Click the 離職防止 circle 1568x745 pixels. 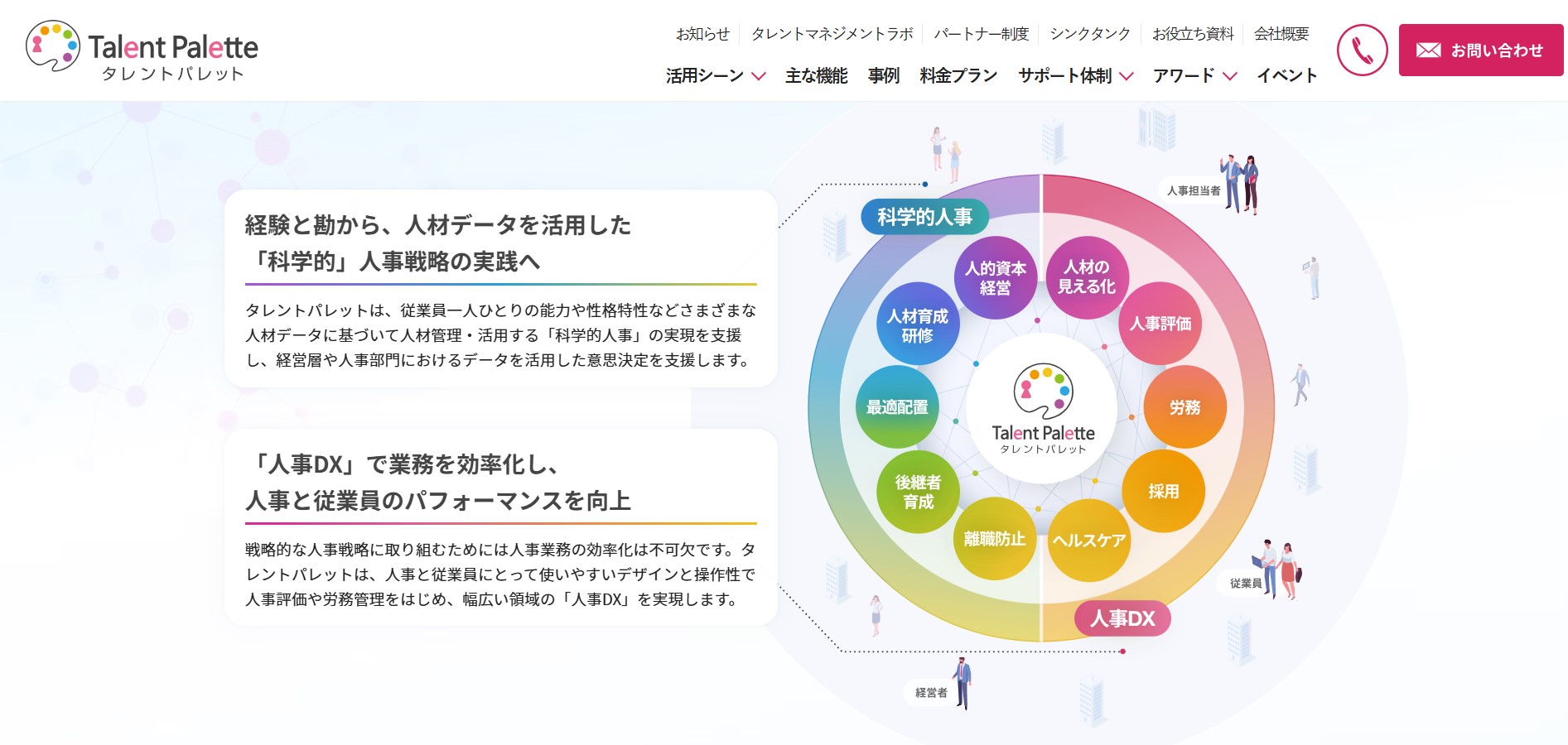point(995,538)
